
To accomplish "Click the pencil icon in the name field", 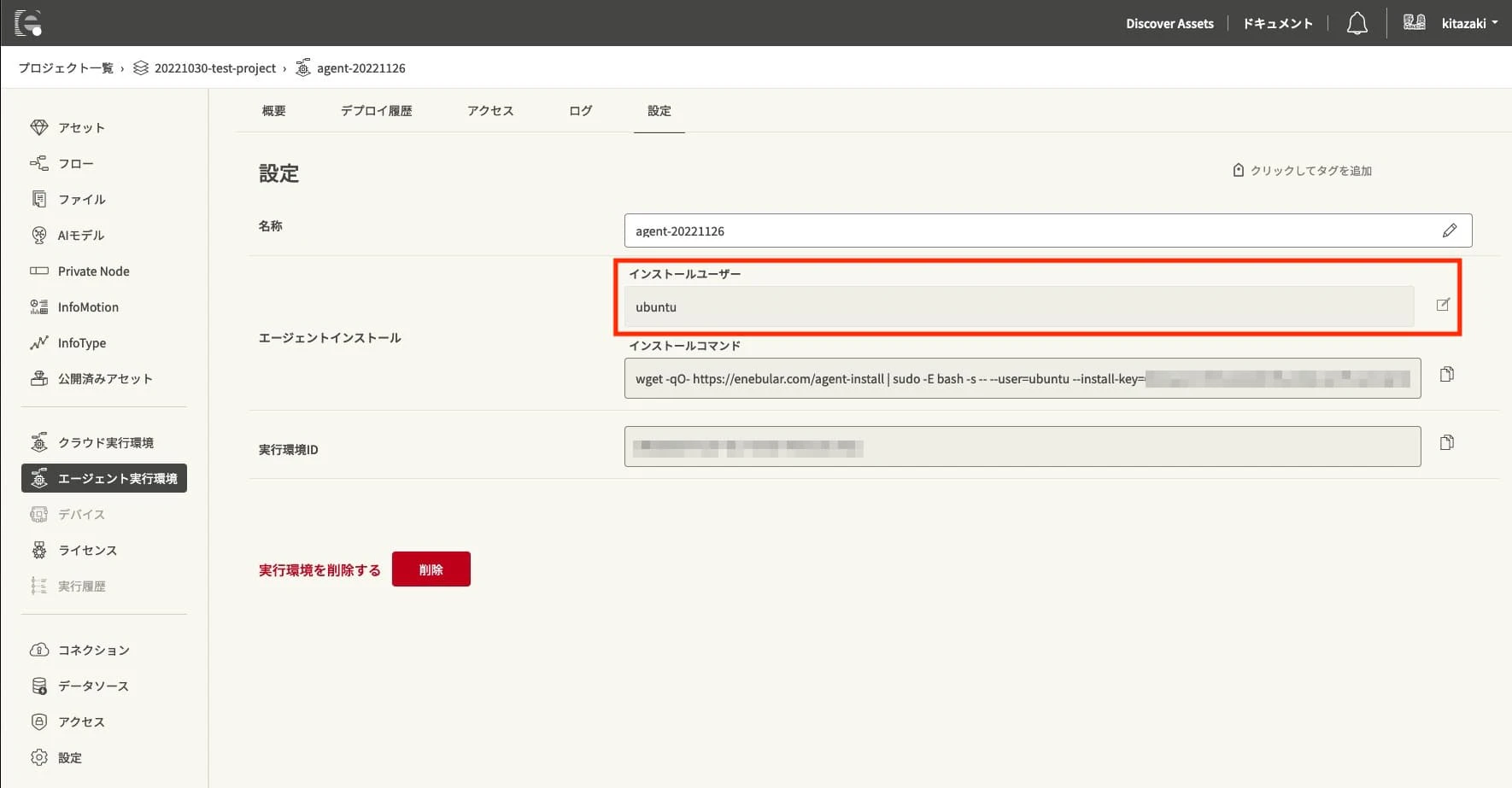I will [x=1450, y=231].
